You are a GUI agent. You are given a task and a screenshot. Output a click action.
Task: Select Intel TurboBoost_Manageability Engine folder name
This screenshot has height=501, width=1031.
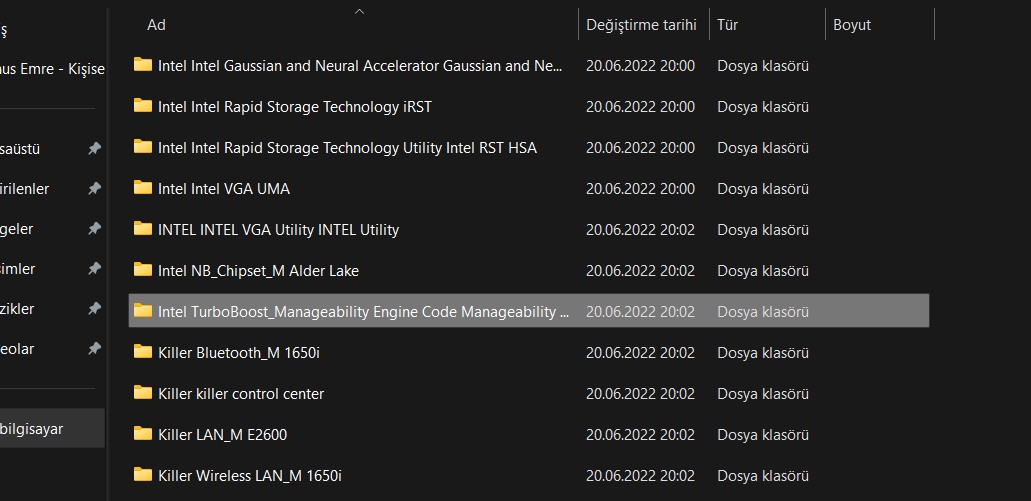(x=363, y=312)
